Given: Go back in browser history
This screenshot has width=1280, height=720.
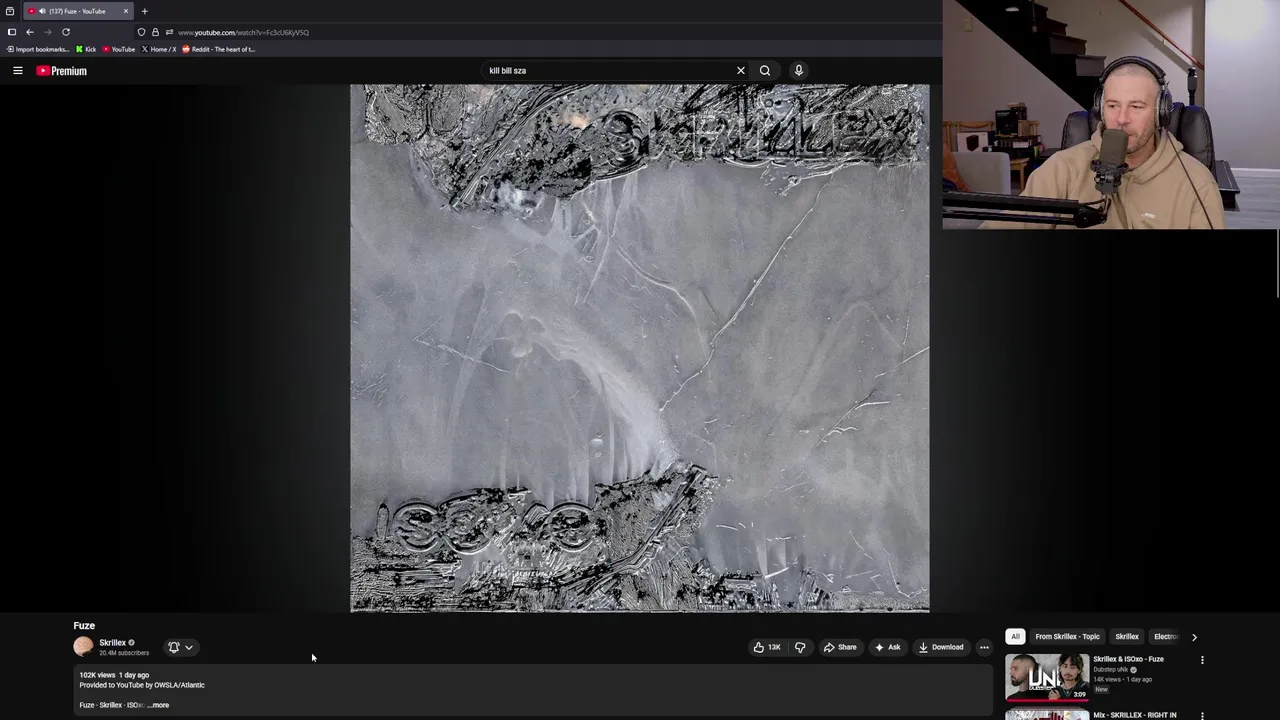Looking at the screenshot, I should pos(29,32).
